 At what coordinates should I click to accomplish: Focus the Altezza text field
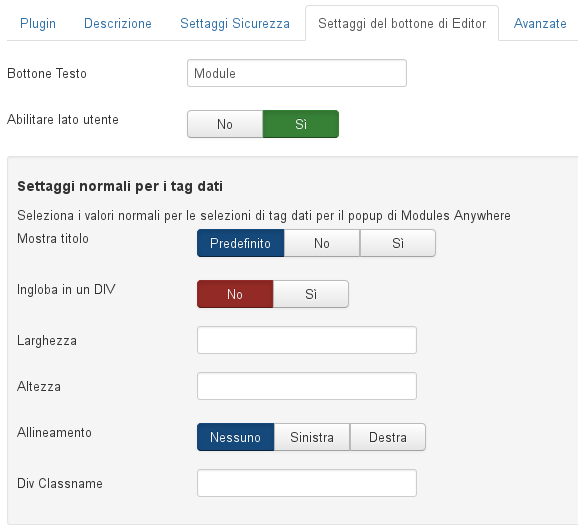click(x=307, y=386)
